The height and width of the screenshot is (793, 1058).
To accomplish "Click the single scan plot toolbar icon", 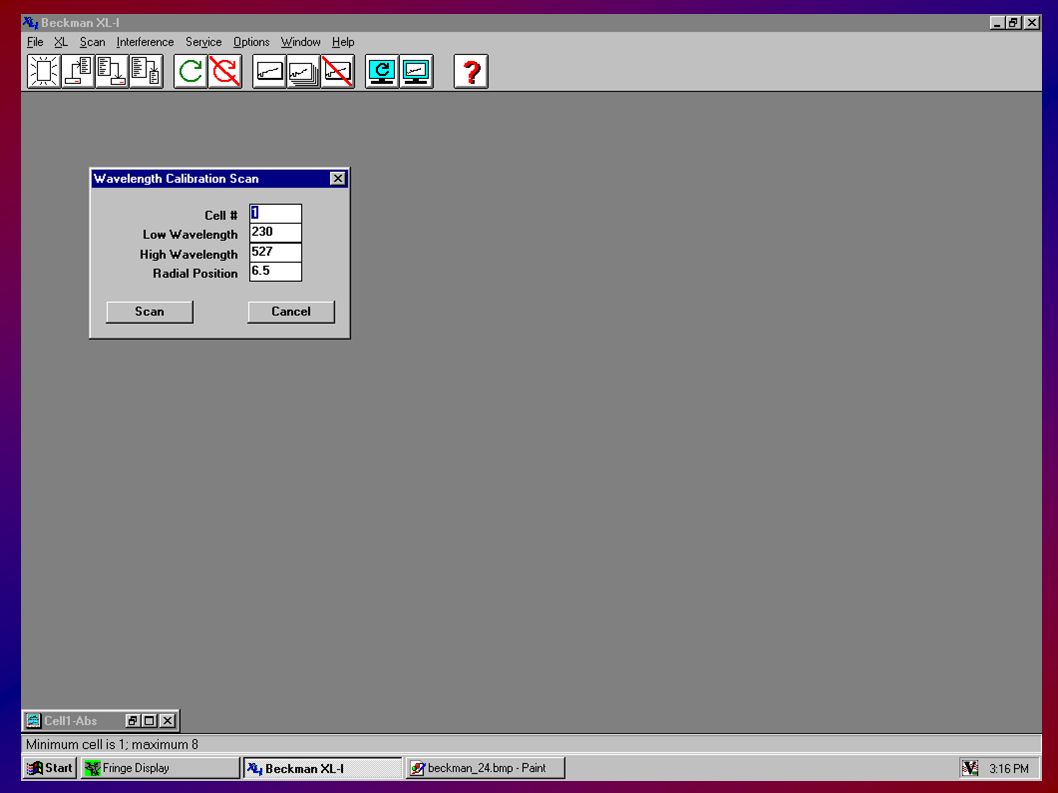I will 269,72.
